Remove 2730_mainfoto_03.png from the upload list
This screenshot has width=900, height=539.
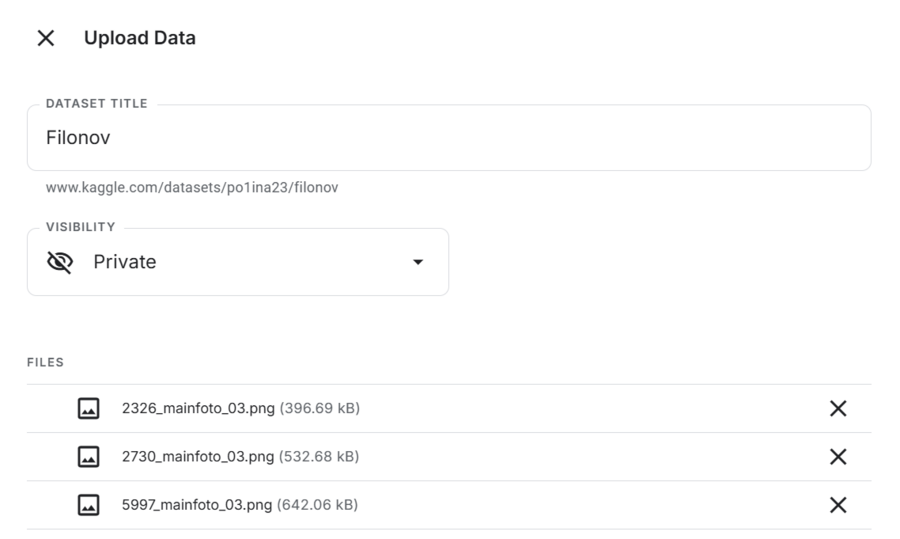(x=838, y=457)
